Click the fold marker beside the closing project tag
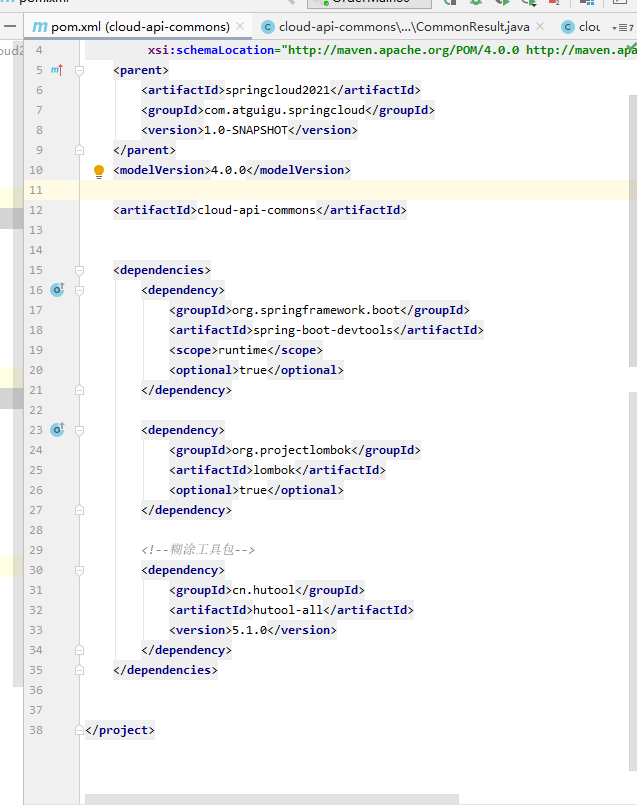This screenshot has height=805, width=637. pos(80,730)
